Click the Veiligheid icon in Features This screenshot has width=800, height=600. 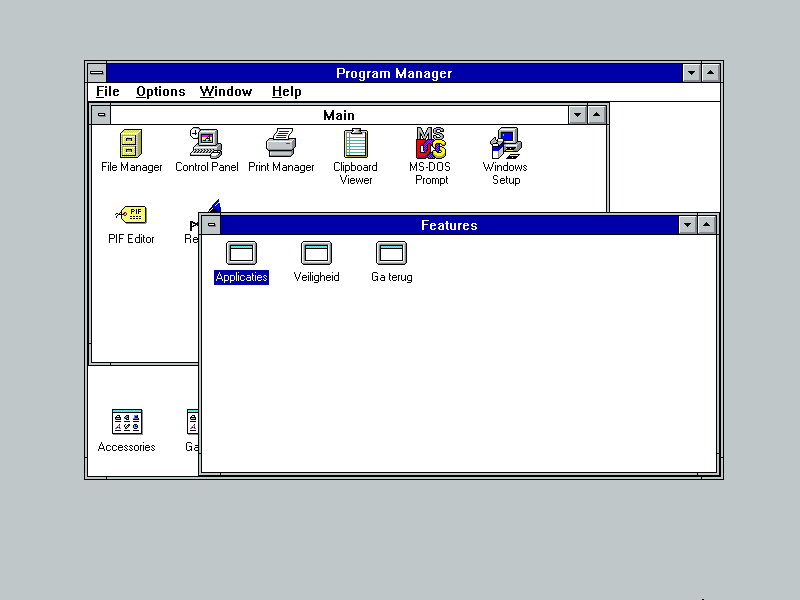click(316, 254)
